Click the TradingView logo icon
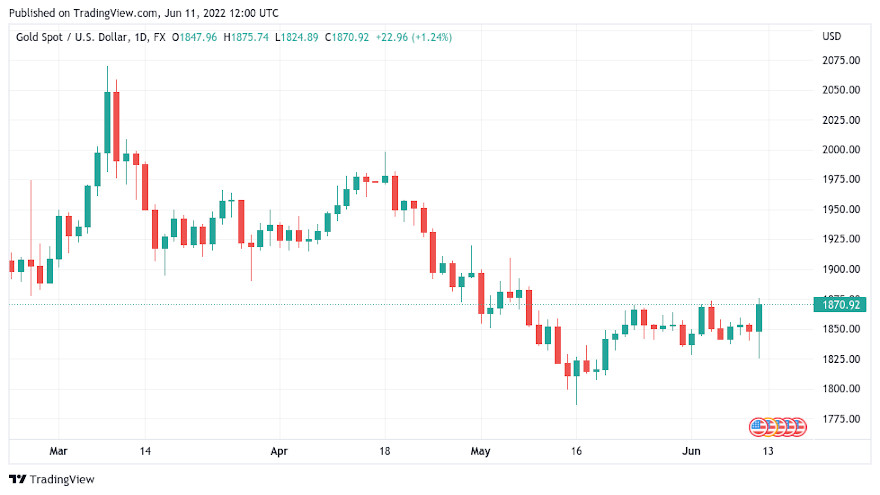Image resolution: width=880 pixels, height=495 pixels. tap(17, 479)
